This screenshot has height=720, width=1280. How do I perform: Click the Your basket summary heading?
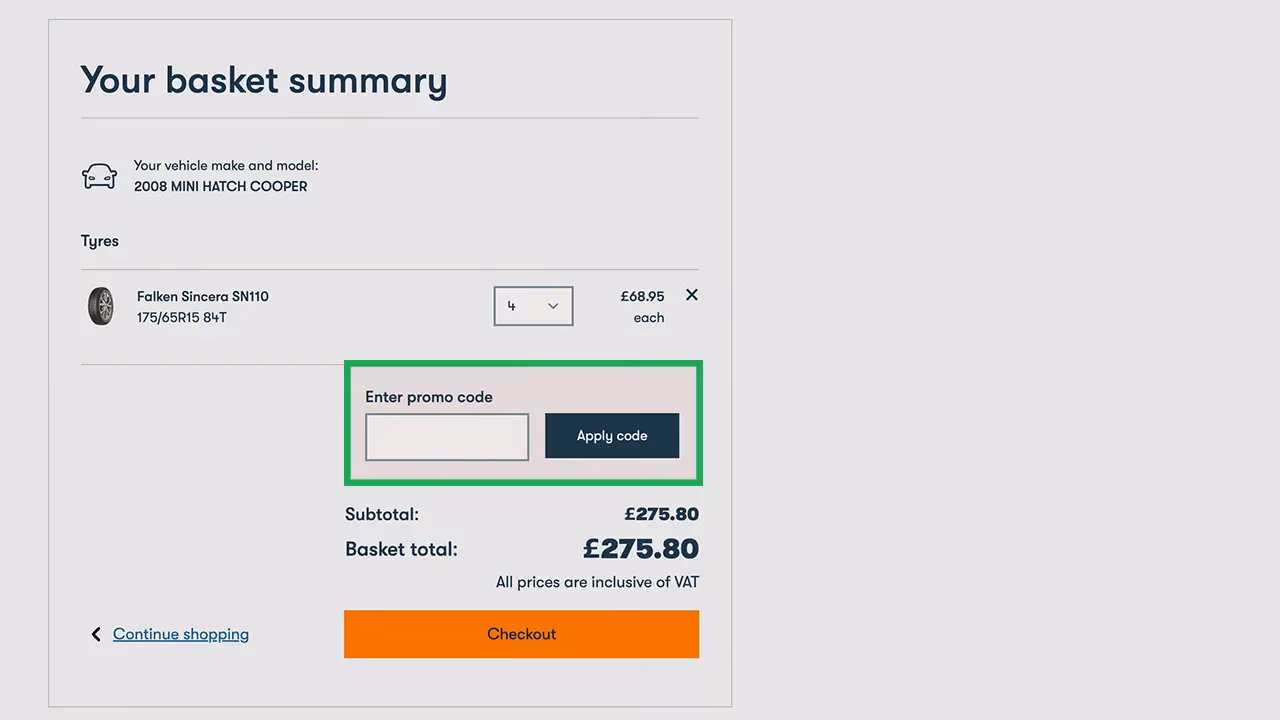click(x=263, y=80)
